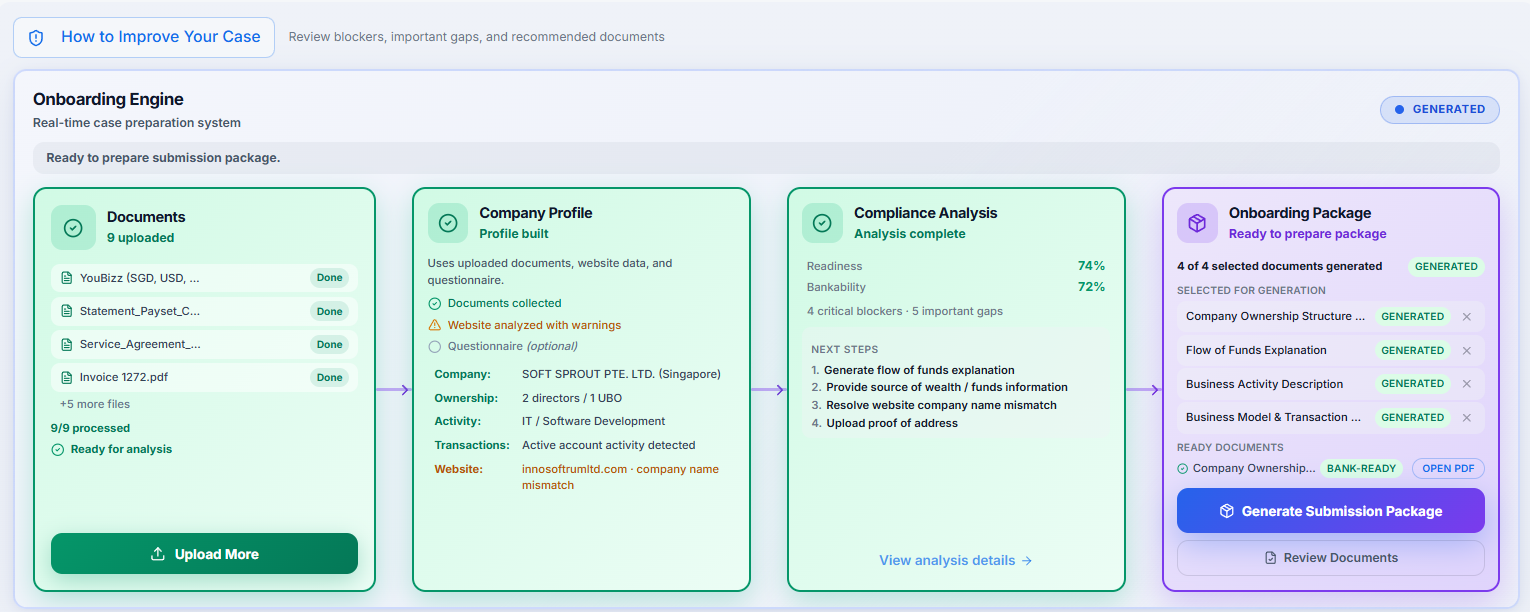Click GENERATED badge beside 4 of 4 selected documents
1530x612 pixels.
1446,267
